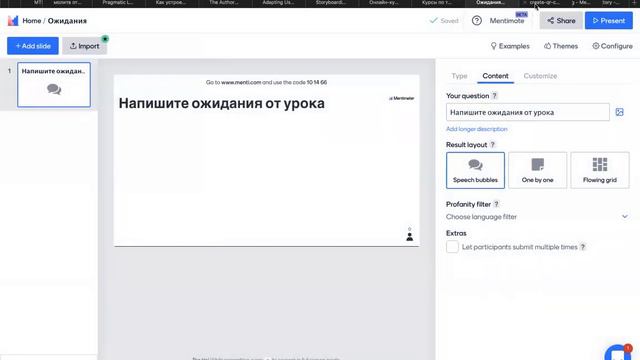This screenshot has height=360, width=640.
Task: Open the chat support bubble icon
Action: click(x=618, y=352)
